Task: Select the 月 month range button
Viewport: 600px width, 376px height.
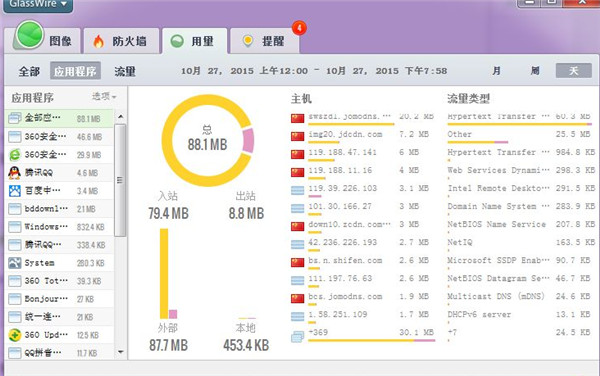Action: click(496, 71)
